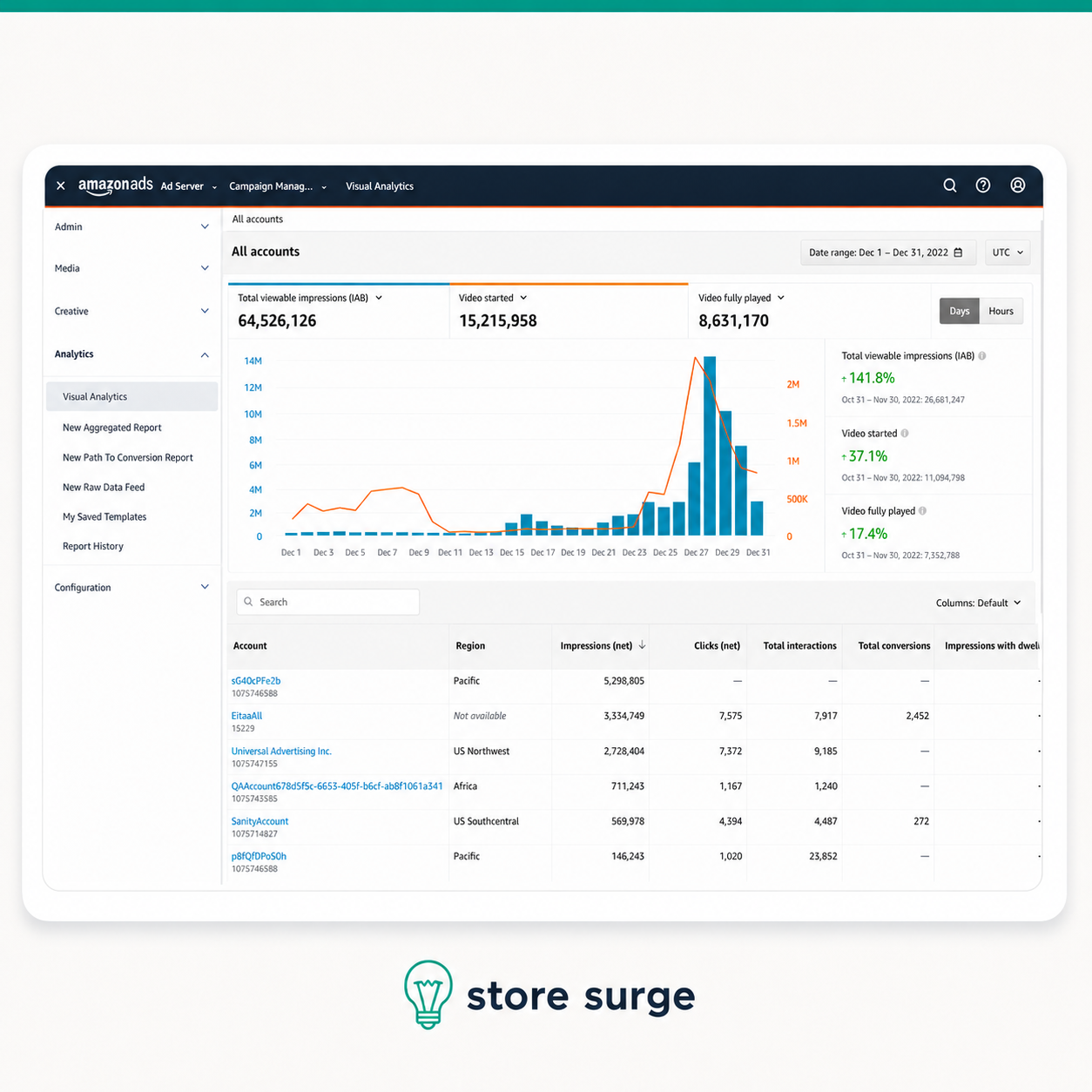
Task: Click the amazon ads logo
Action: tap(115, 185)
